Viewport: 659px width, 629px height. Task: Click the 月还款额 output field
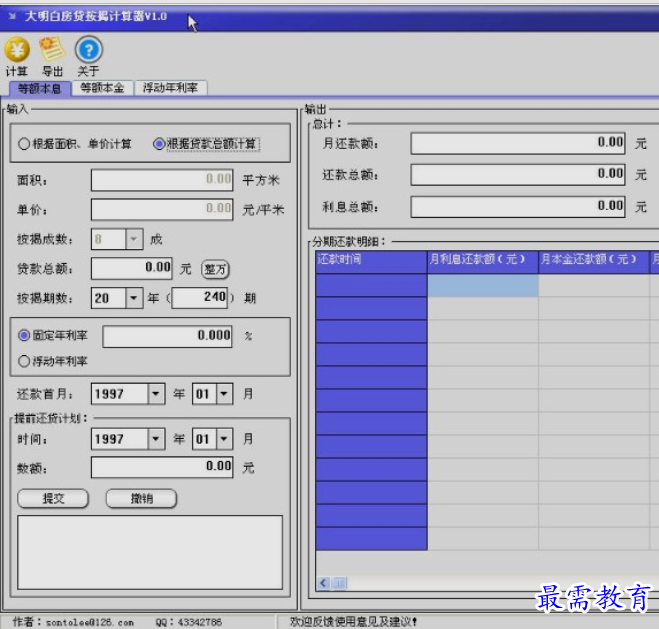(518, 143)
